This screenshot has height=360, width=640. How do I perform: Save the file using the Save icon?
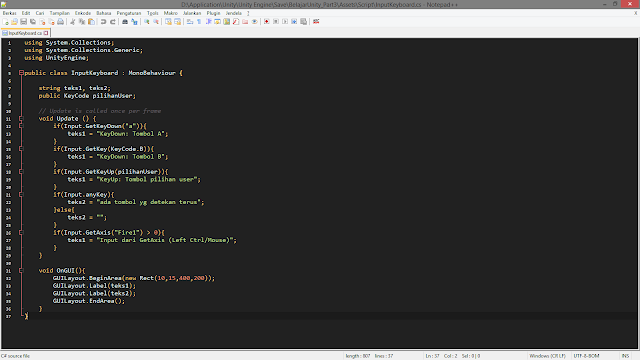[24, 22]
